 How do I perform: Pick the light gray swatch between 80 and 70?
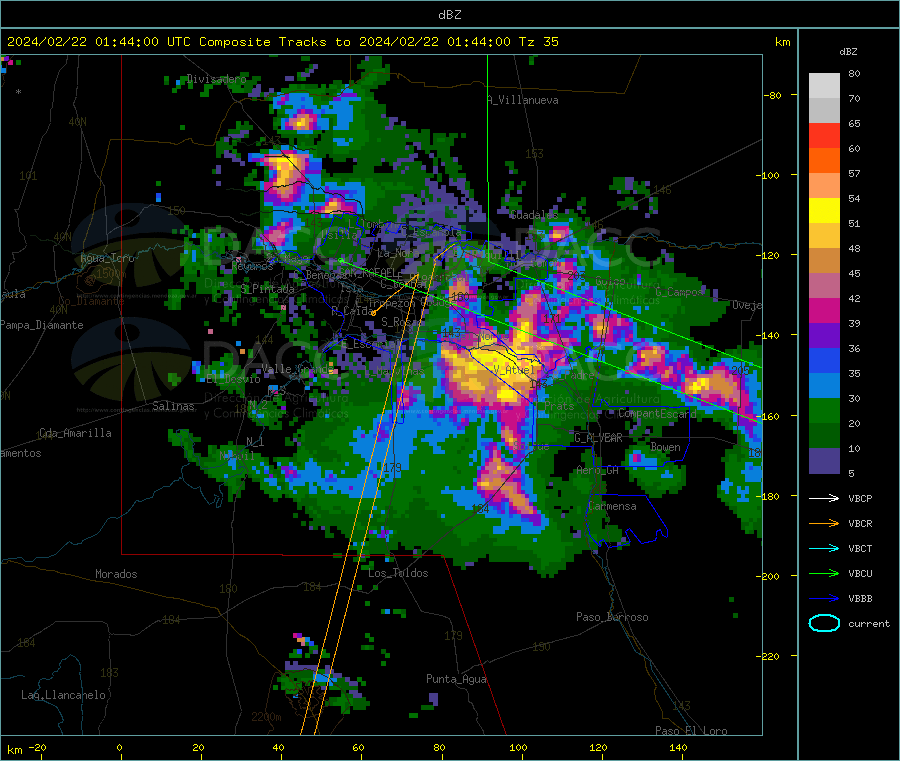(824, 86)
